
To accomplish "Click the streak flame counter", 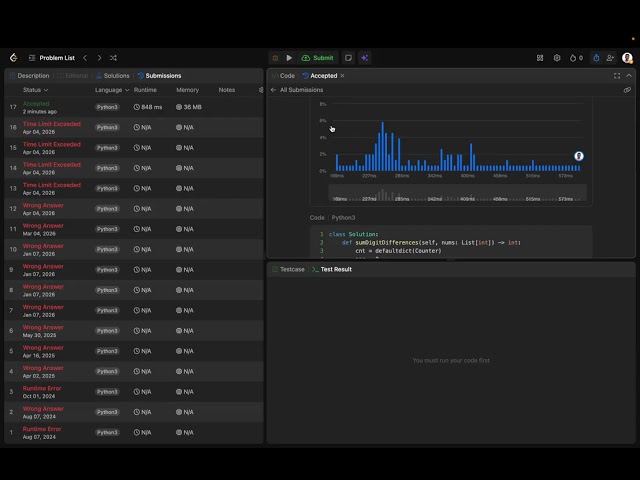I will pyautogui.click(x=576, y=58).
